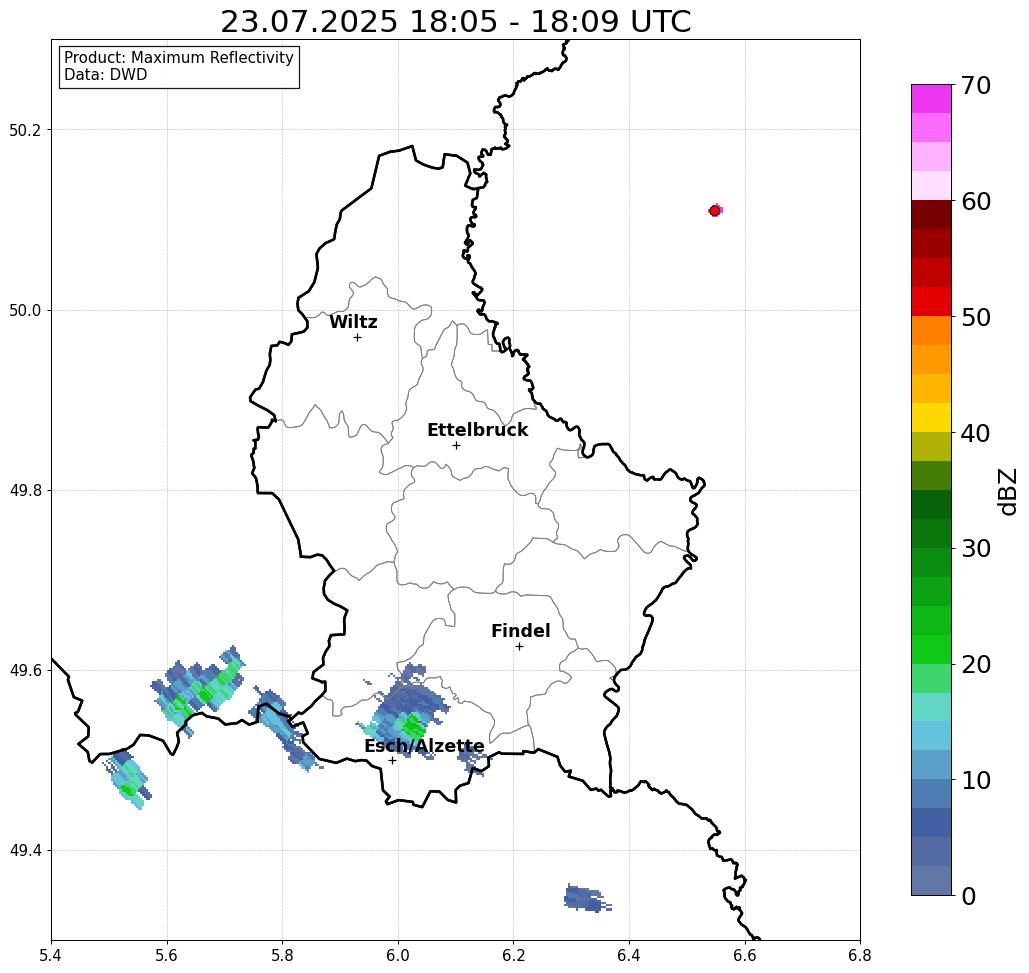The height and width of the screenshot is (973, 1029).
Task: Click longitude axis tick '6.8'
Action: click(860, 955)
